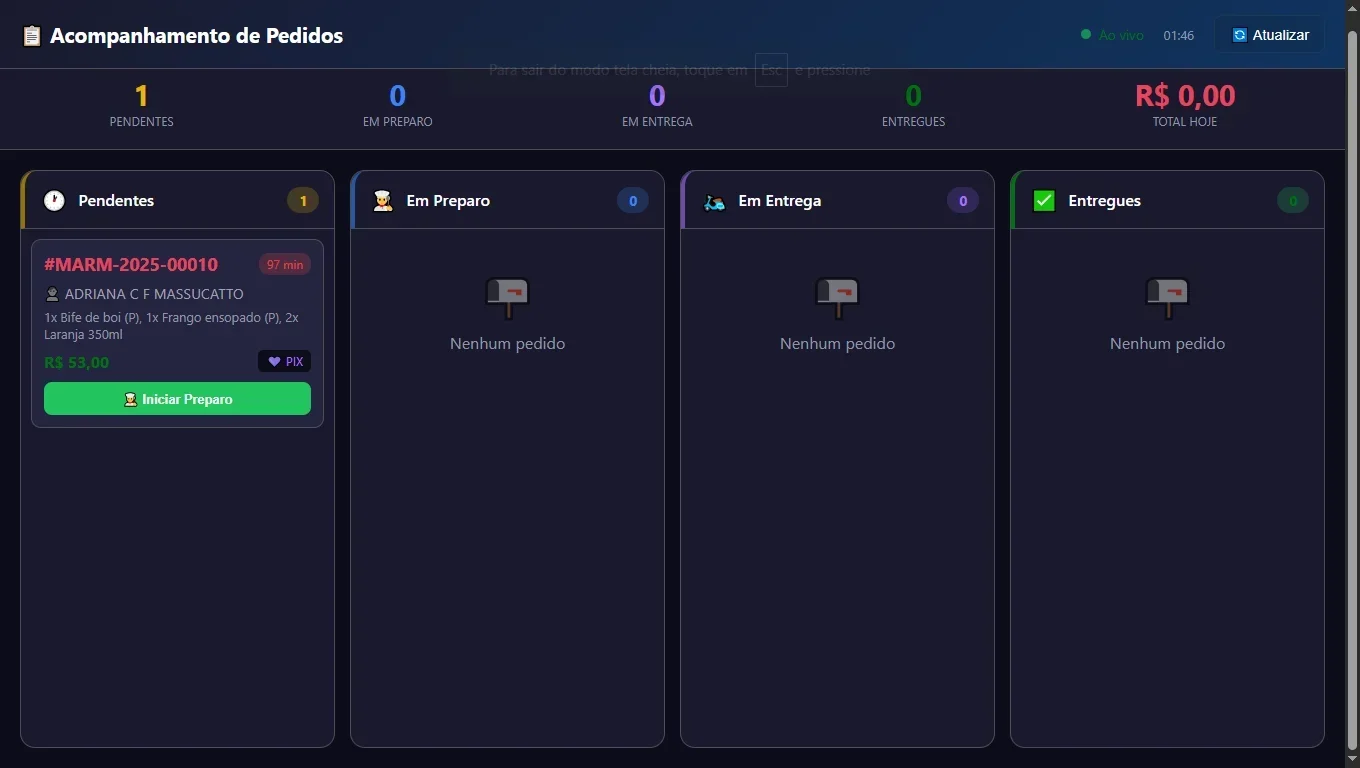
Task: Click the chef icon on Em Preparo column
Action: point(383,200)
